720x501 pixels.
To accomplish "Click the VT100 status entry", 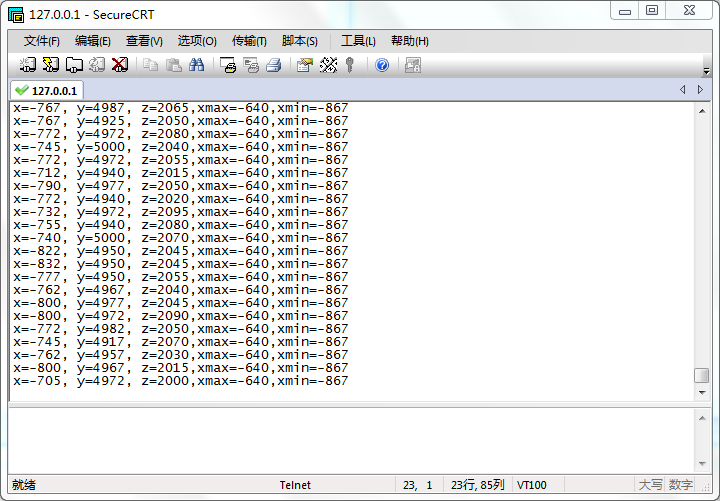I will 531,485.
